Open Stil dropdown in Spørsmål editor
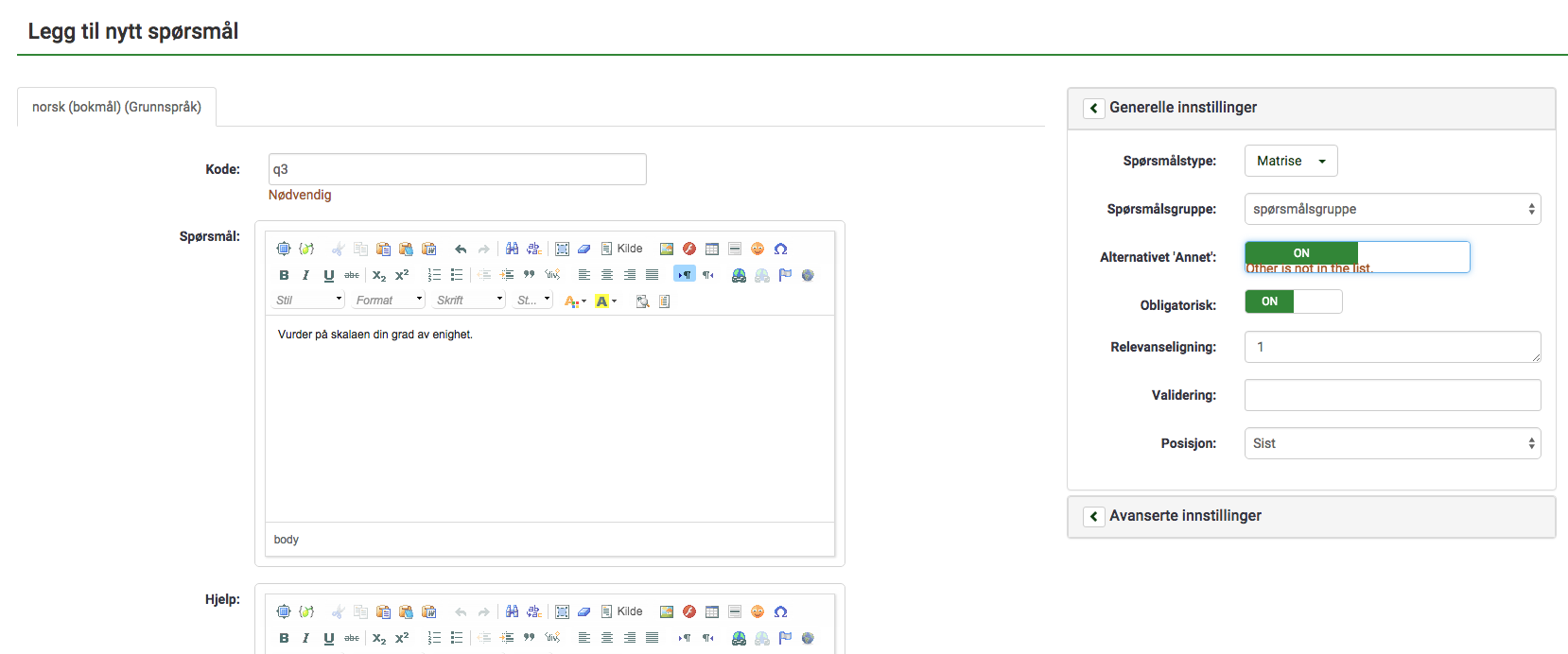Image resolution: width=1568 pixels, height=654 pixels. point(308,300)
